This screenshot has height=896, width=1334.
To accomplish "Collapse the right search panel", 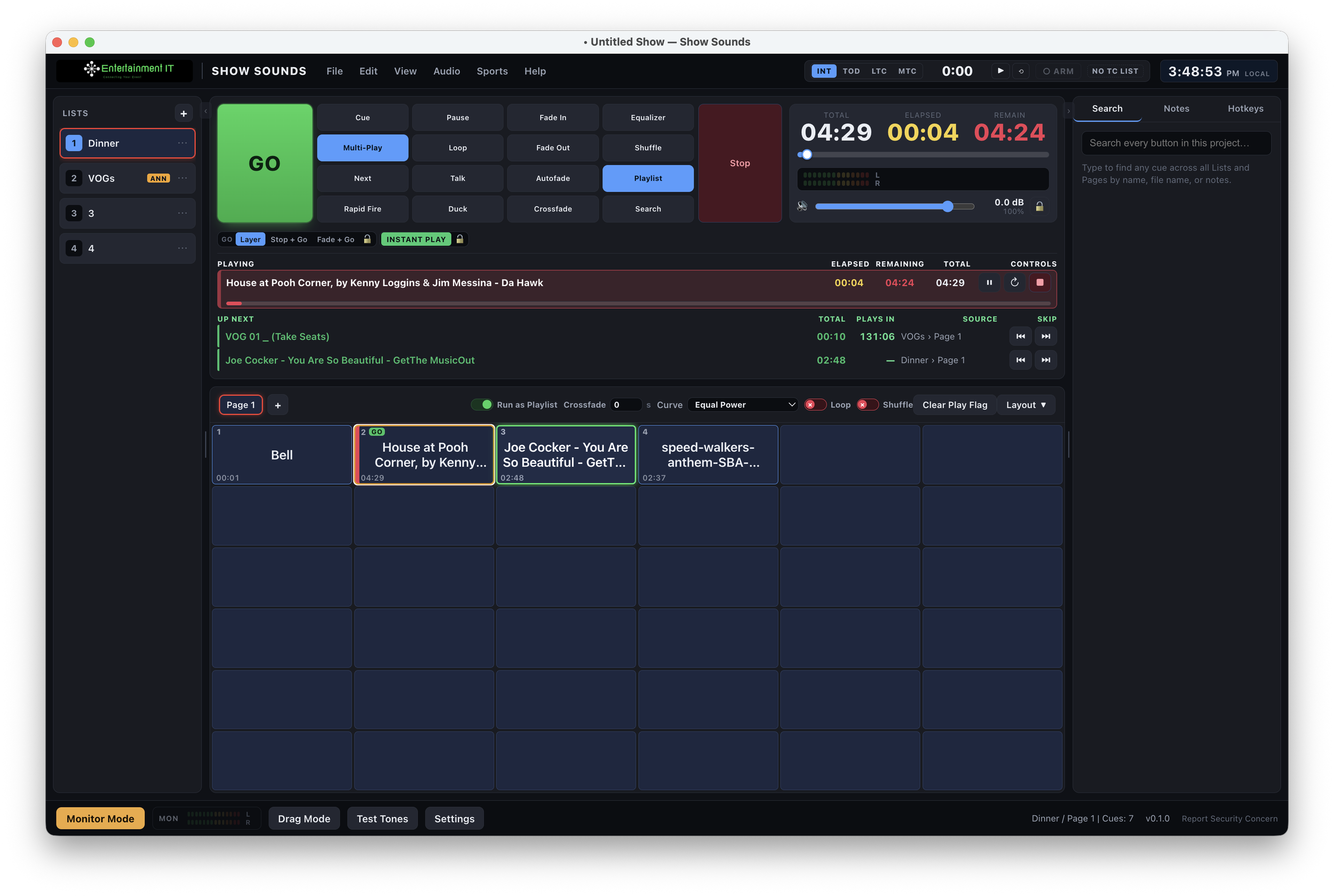I will (1068, 112).
